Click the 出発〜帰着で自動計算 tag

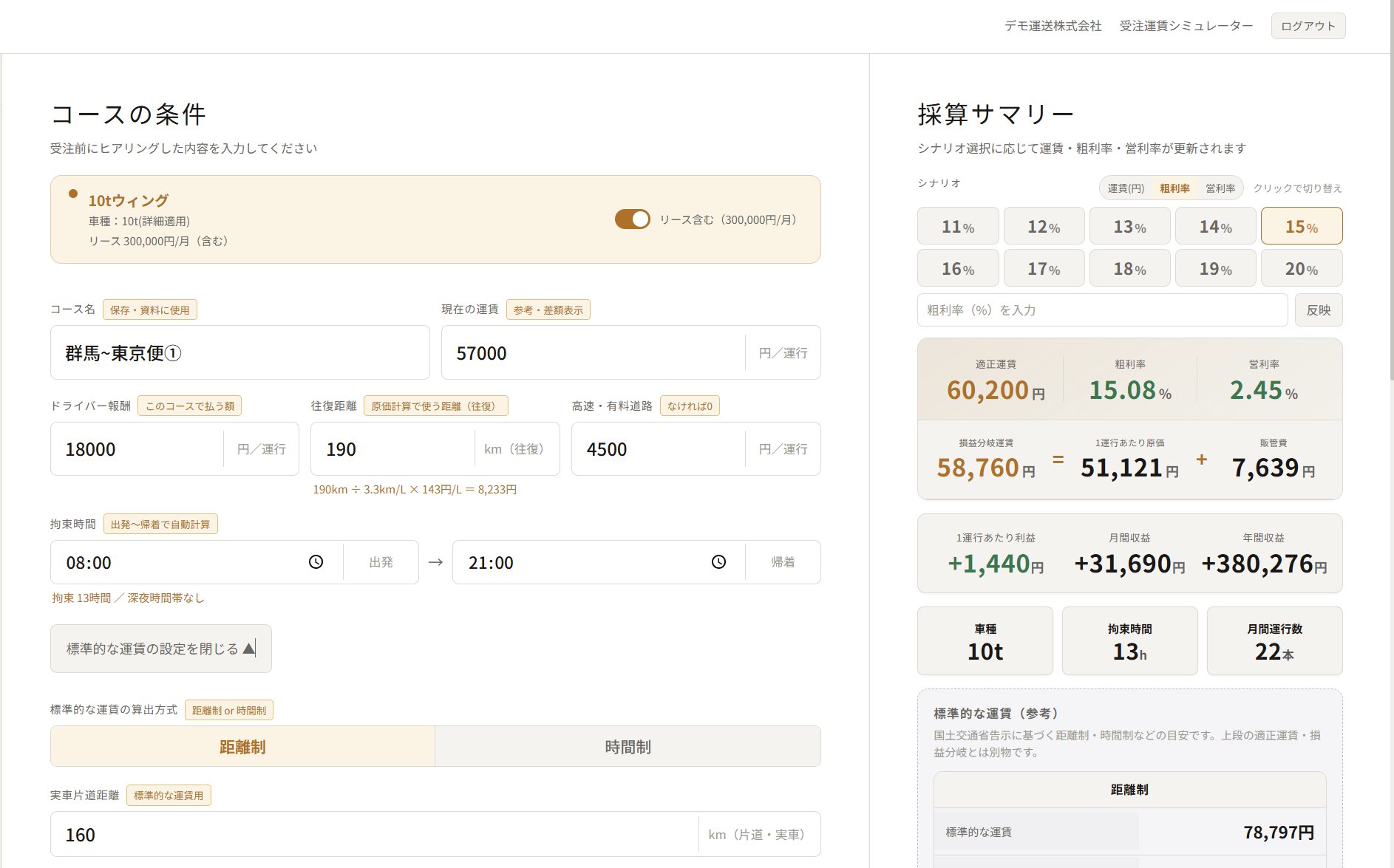click(160, 524)
